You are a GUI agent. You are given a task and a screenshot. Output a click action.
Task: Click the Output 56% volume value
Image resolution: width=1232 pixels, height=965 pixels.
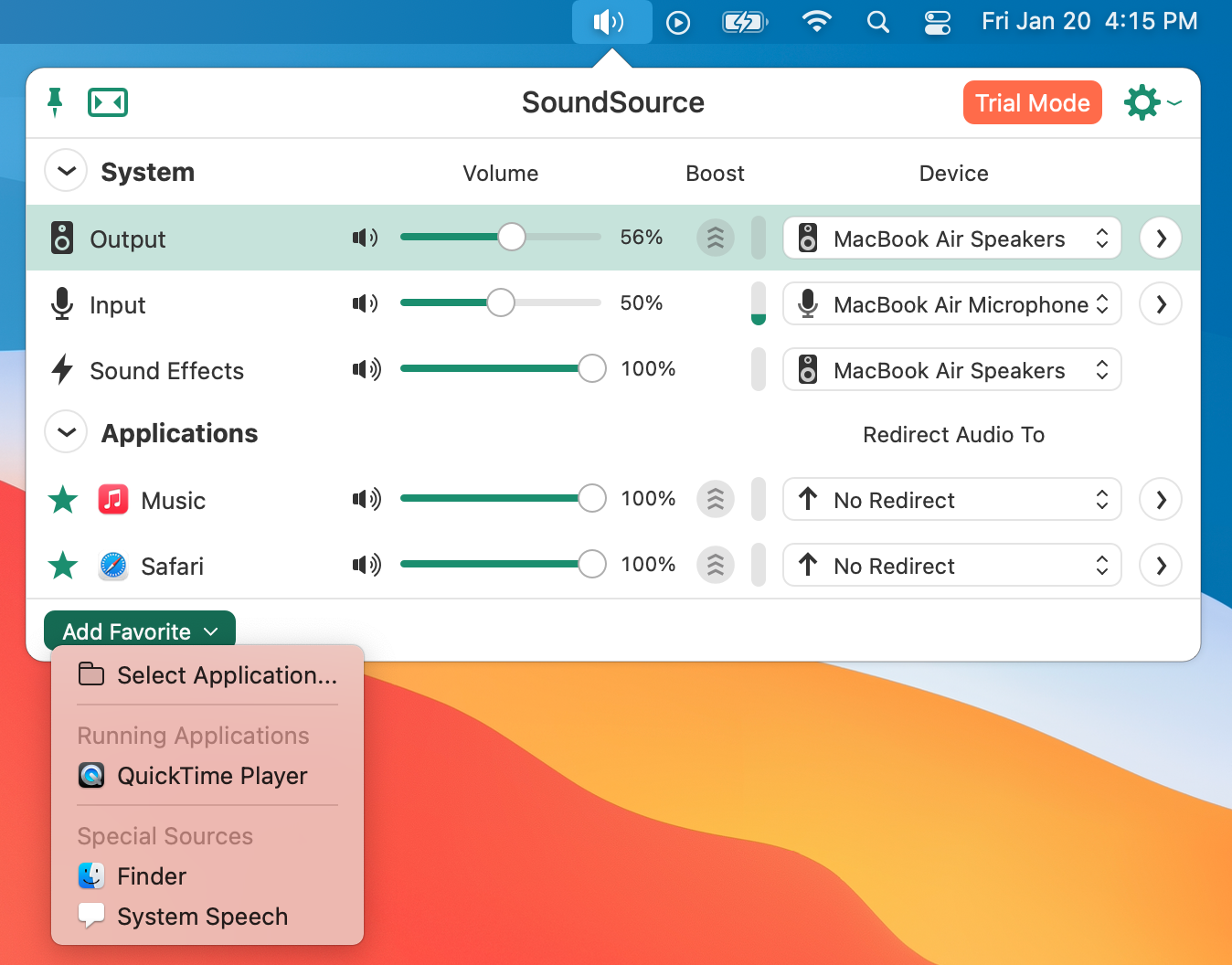tap(641, 237)
